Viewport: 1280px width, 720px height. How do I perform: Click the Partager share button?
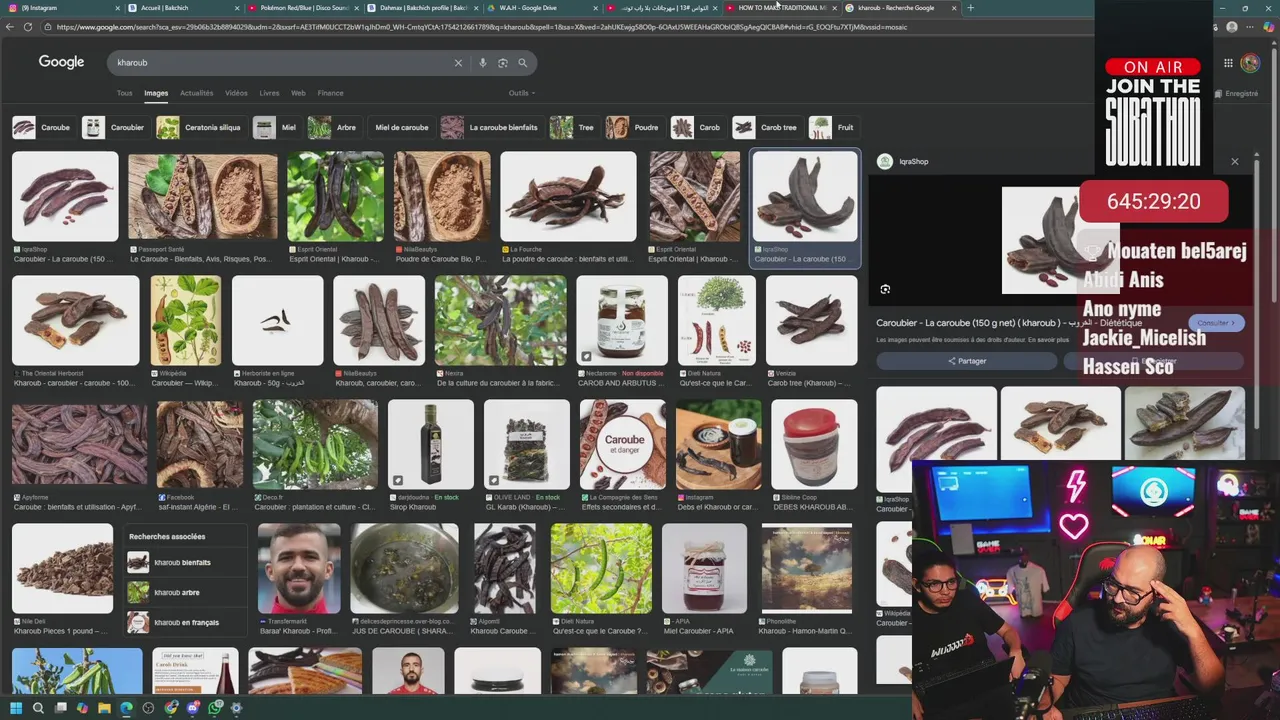point(967,361)
